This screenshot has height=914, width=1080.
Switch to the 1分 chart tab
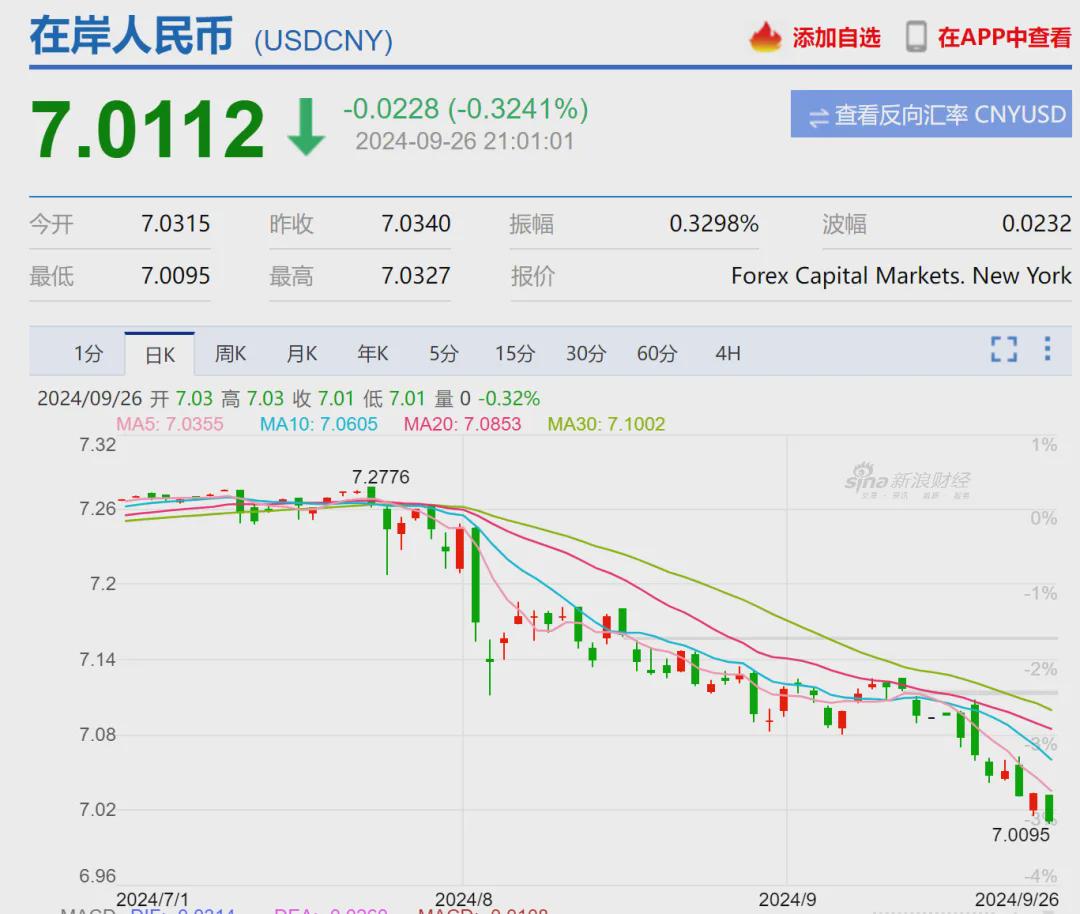coord(88,354)
